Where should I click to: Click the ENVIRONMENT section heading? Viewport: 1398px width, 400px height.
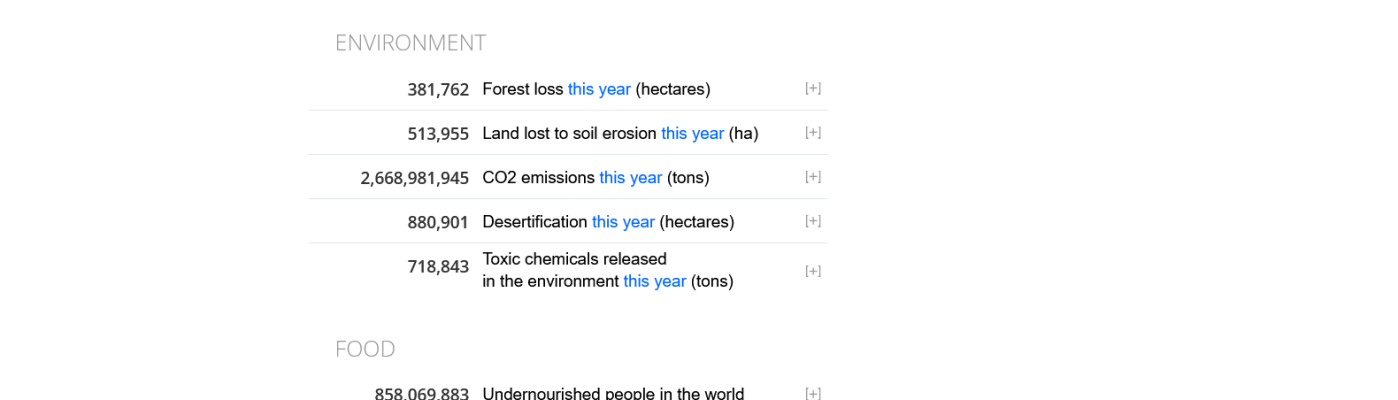(x=410, y=43)
